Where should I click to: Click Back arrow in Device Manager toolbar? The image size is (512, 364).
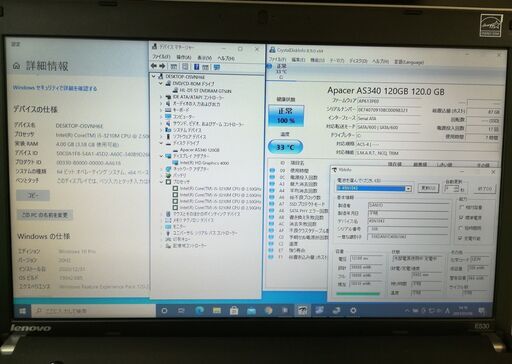154,66
